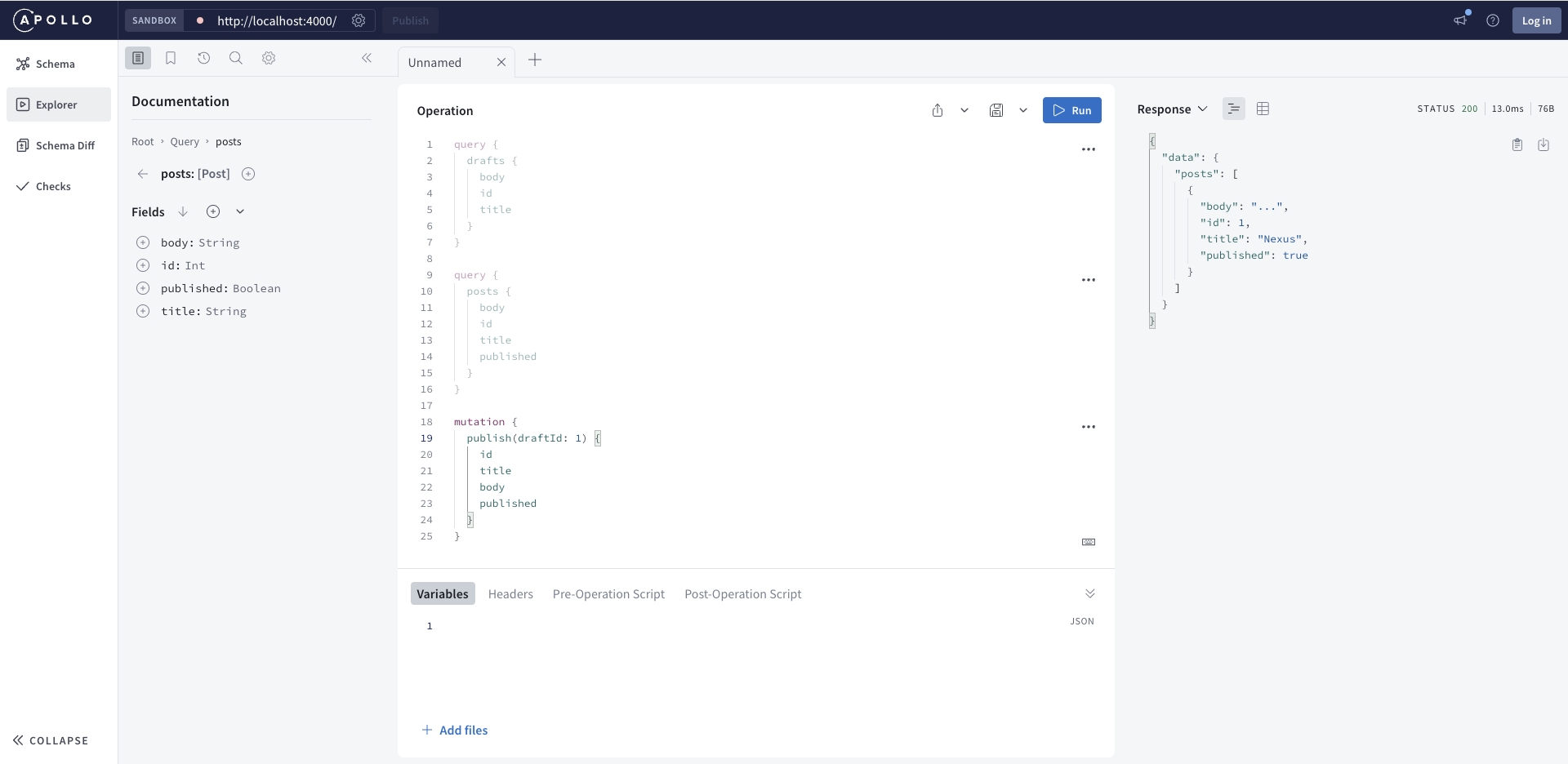
Task: Add published field to operation
Action: [143, 288]
